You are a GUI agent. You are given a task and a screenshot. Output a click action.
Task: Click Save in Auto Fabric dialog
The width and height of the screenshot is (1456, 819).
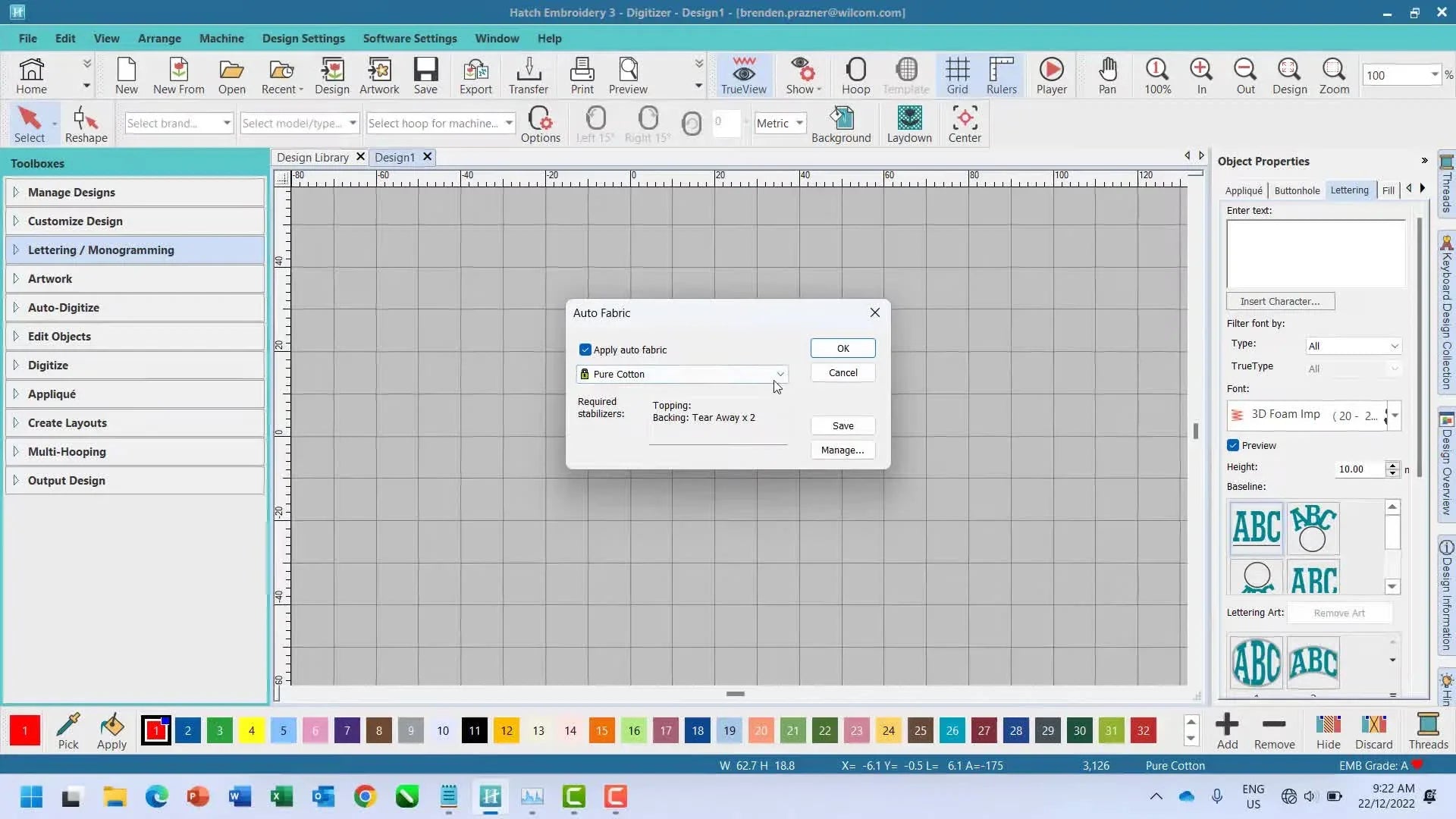click(x=843, y=425)
